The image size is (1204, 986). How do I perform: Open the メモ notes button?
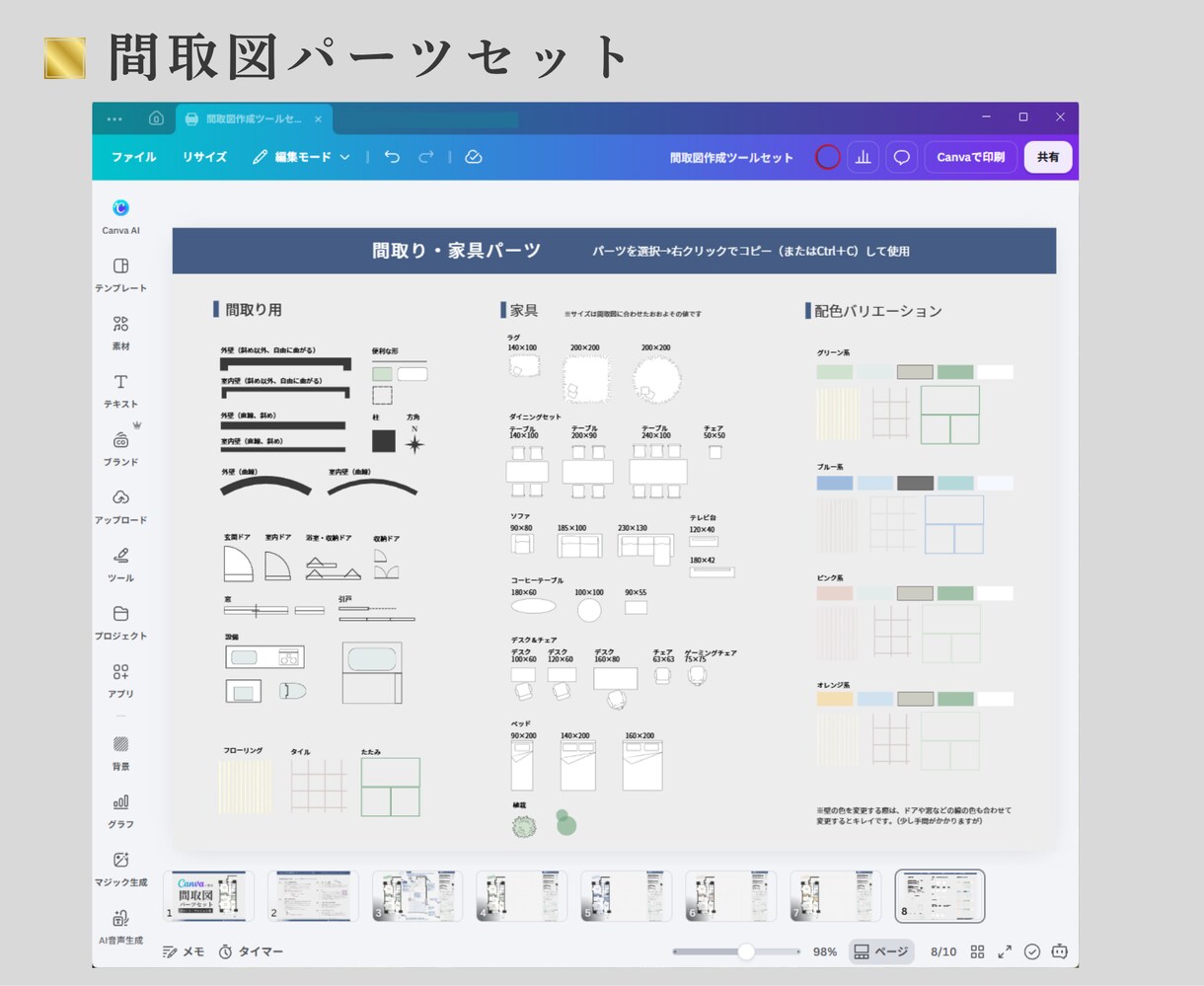(184, 951)
